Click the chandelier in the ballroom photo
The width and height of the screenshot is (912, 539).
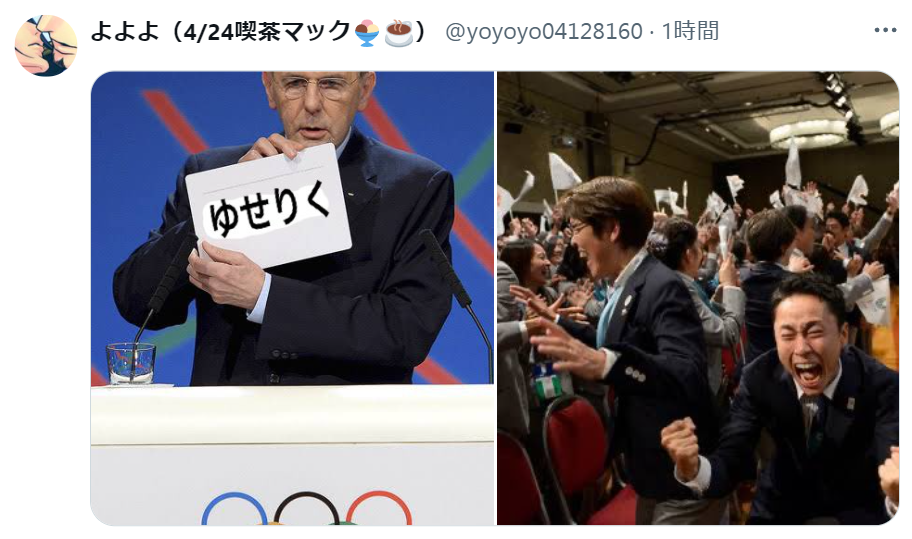point(808,133)
